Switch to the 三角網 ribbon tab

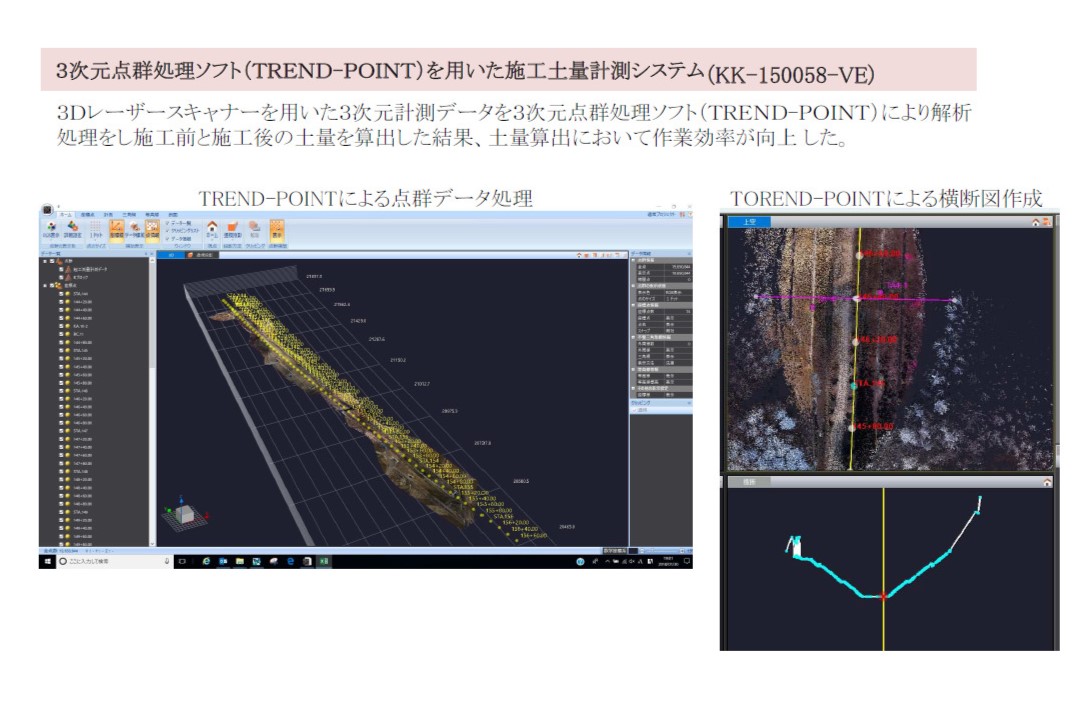click(x=130, y=215)
